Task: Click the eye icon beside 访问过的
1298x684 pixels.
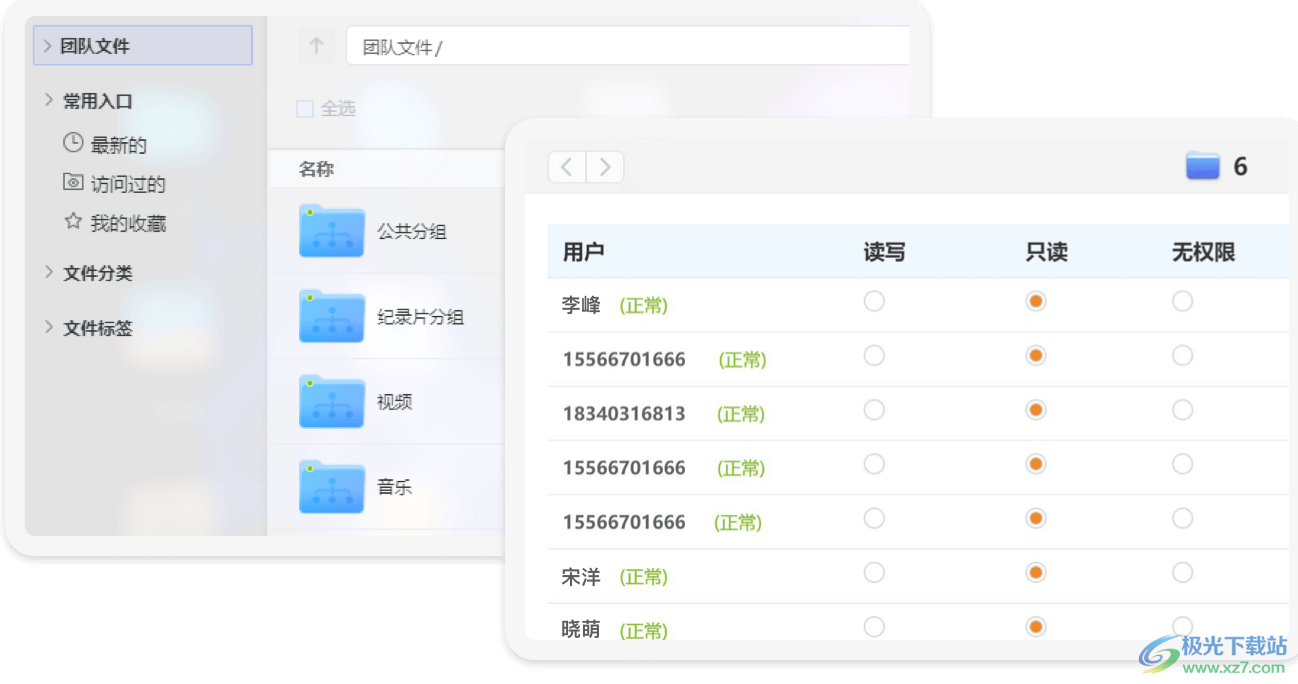Action: coord(74,183)
